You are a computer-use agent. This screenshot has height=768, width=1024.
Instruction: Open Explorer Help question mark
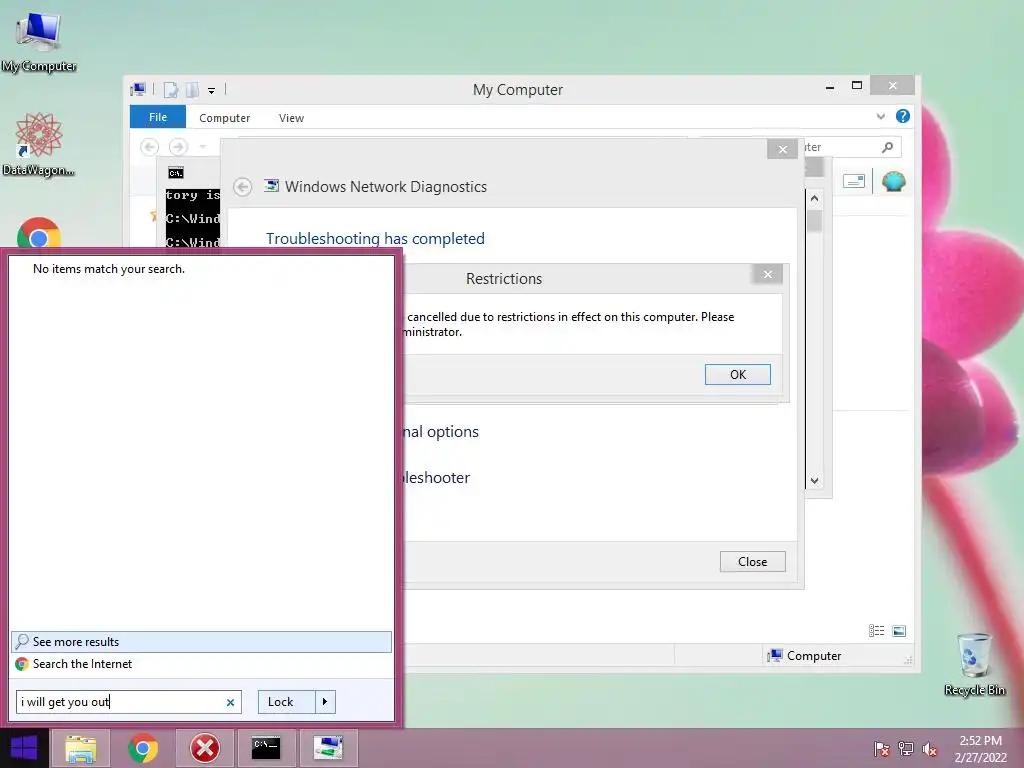(903, 116)
